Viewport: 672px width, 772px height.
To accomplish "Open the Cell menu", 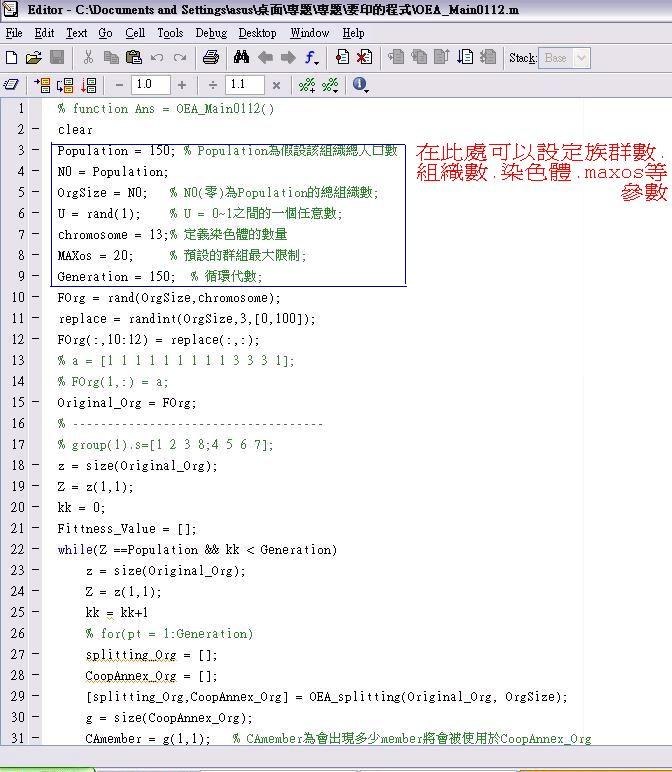I will [x=135, y=33].
